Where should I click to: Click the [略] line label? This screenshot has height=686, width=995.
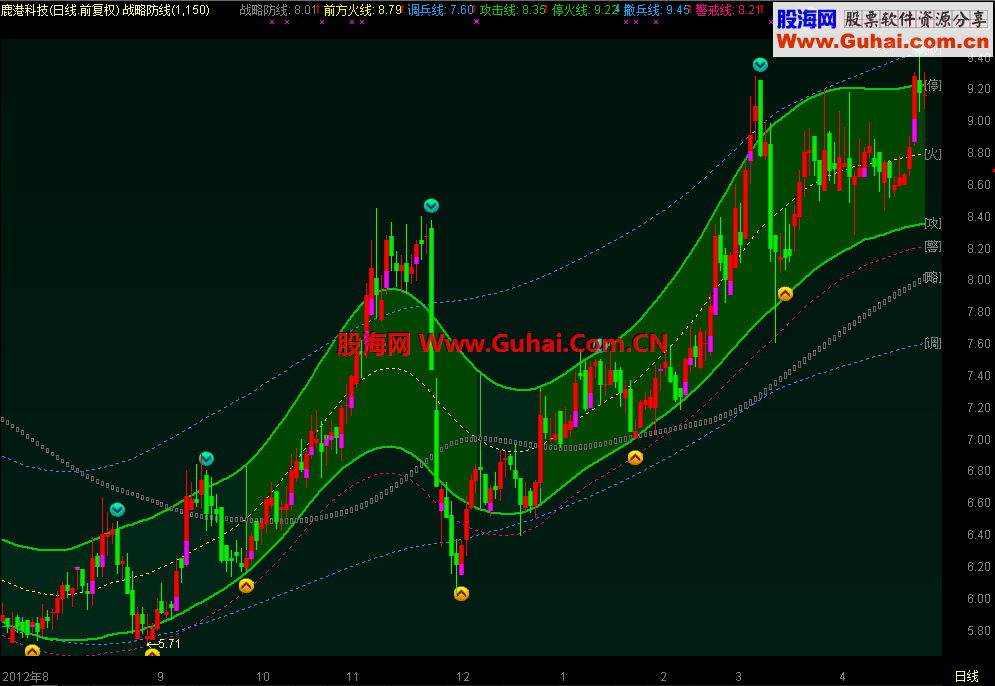click(933, 277)
